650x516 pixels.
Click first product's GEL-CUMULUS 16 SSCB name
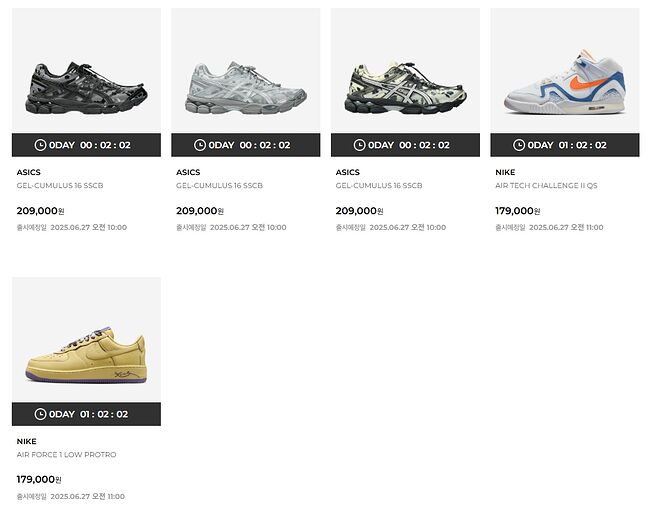coord(60,185)
